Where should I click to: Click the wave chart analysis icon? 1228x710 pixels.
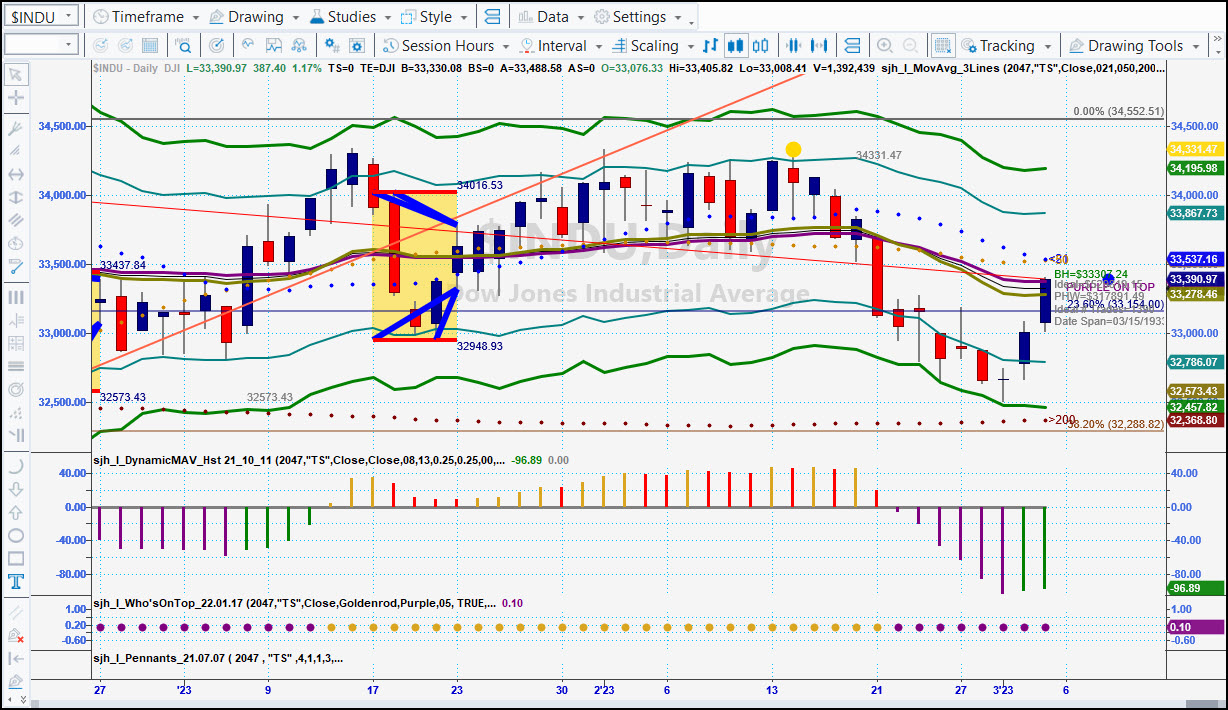[x=247, y=45]
